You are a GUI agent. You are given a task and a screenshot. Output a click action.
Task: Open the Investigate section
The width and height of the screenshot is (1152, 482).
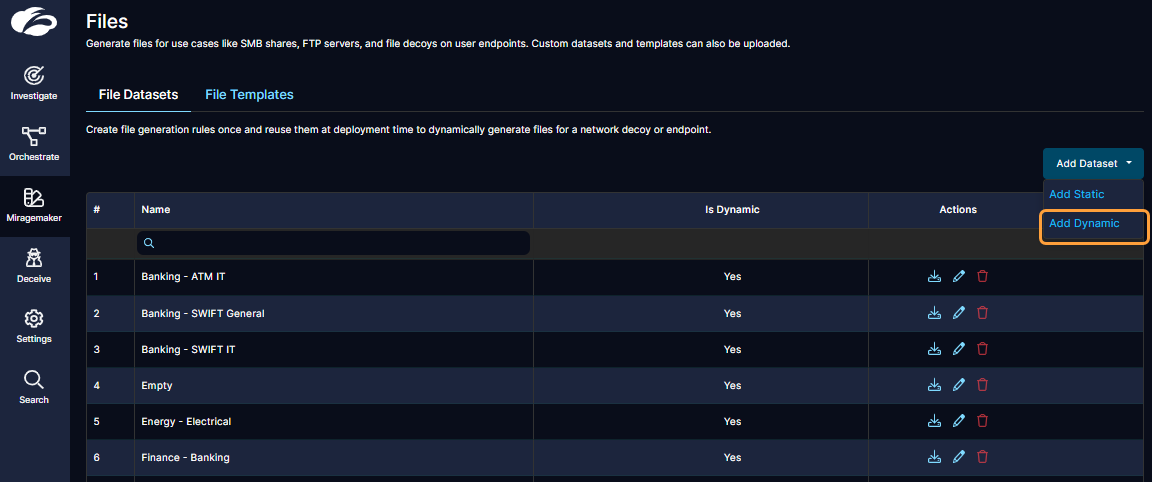coord(34,82)
